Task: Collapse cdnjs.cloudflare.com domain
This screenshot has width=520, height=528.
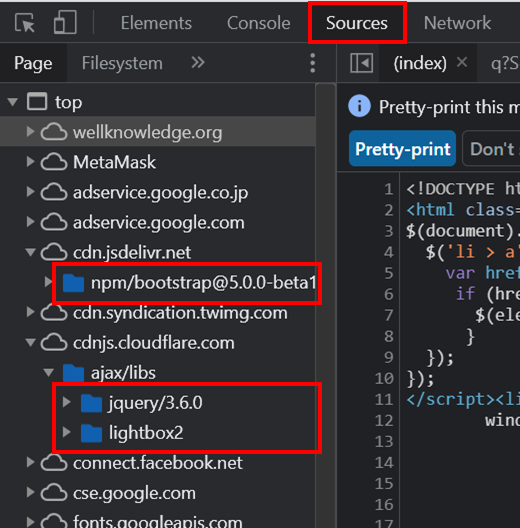Action: point(31,342)
